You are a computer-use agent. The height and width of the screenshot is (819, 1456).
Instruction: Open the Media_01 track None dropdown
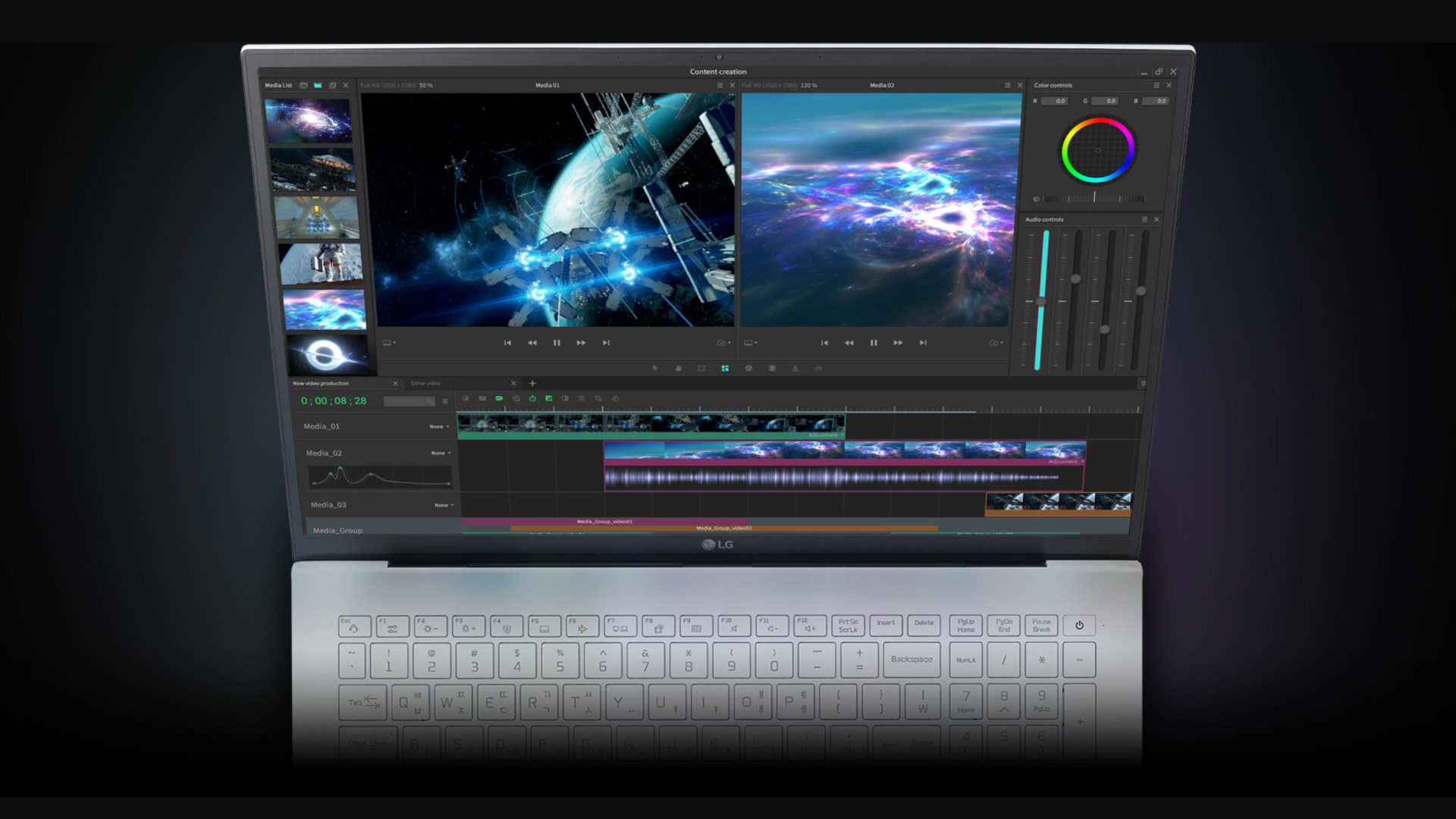tap(440, 427)
